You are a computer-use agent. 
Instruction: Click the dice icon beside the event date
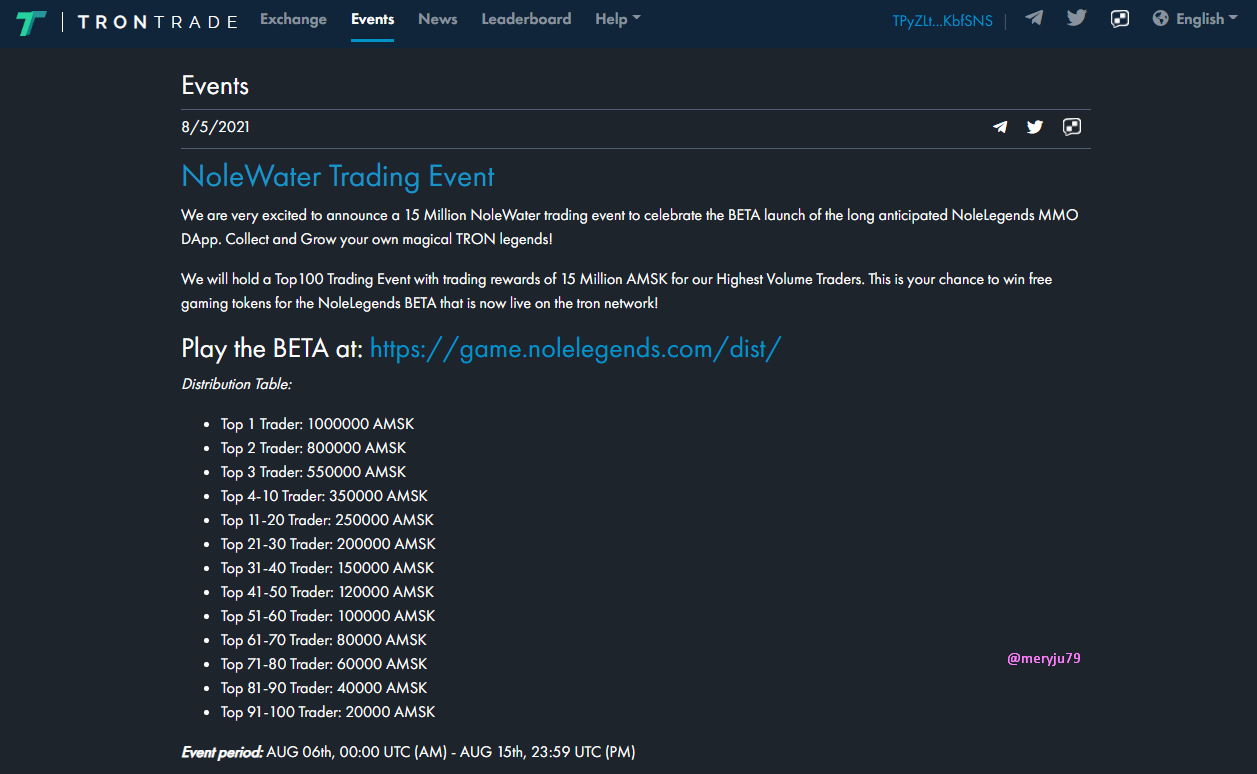click(1072, 127)
